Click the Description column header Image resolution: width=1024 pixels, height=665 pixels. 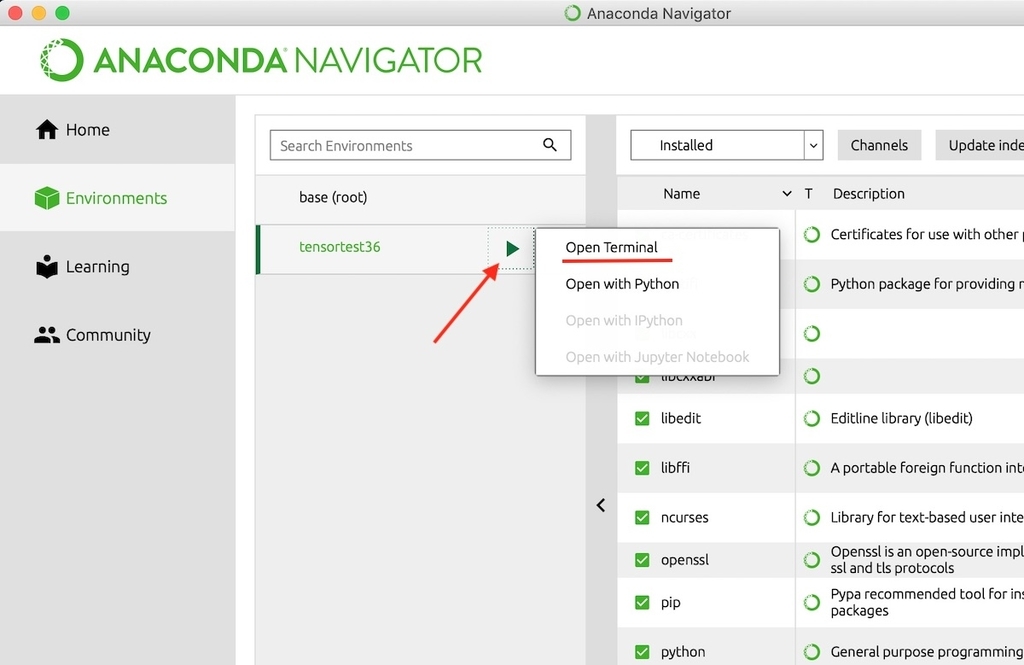869,193
